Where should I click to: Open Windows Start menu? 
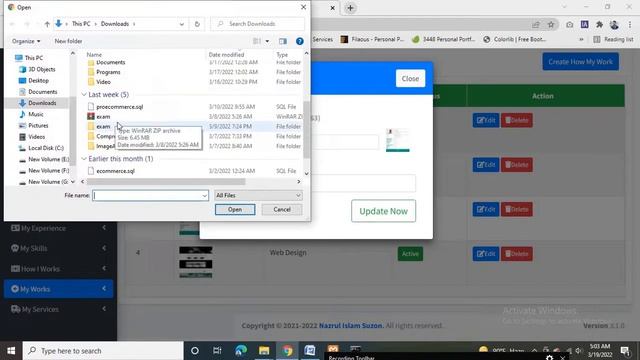tap(11, 351)
